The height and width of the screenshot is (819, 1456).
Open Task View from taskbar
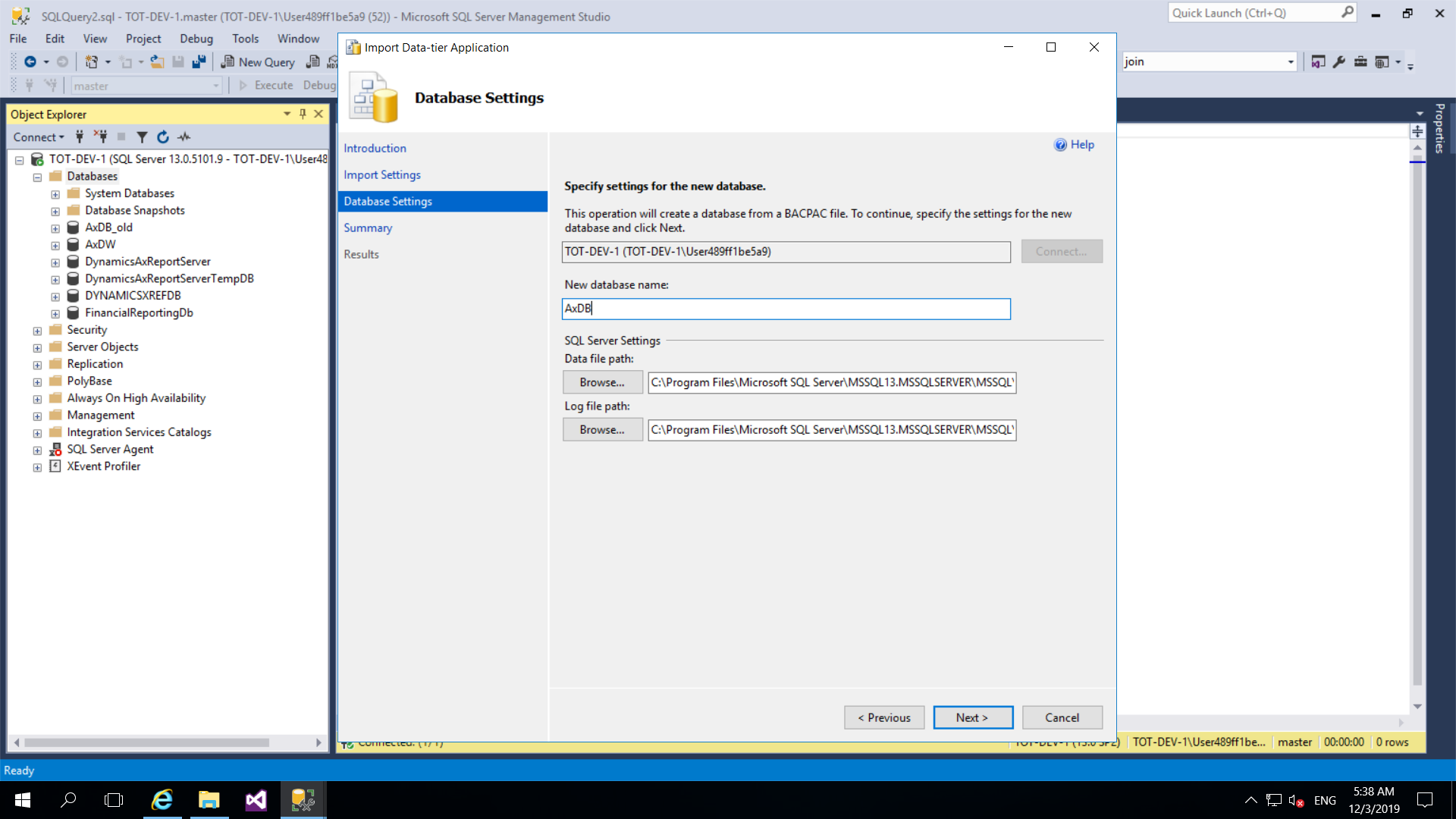click(x=114, y=800)
